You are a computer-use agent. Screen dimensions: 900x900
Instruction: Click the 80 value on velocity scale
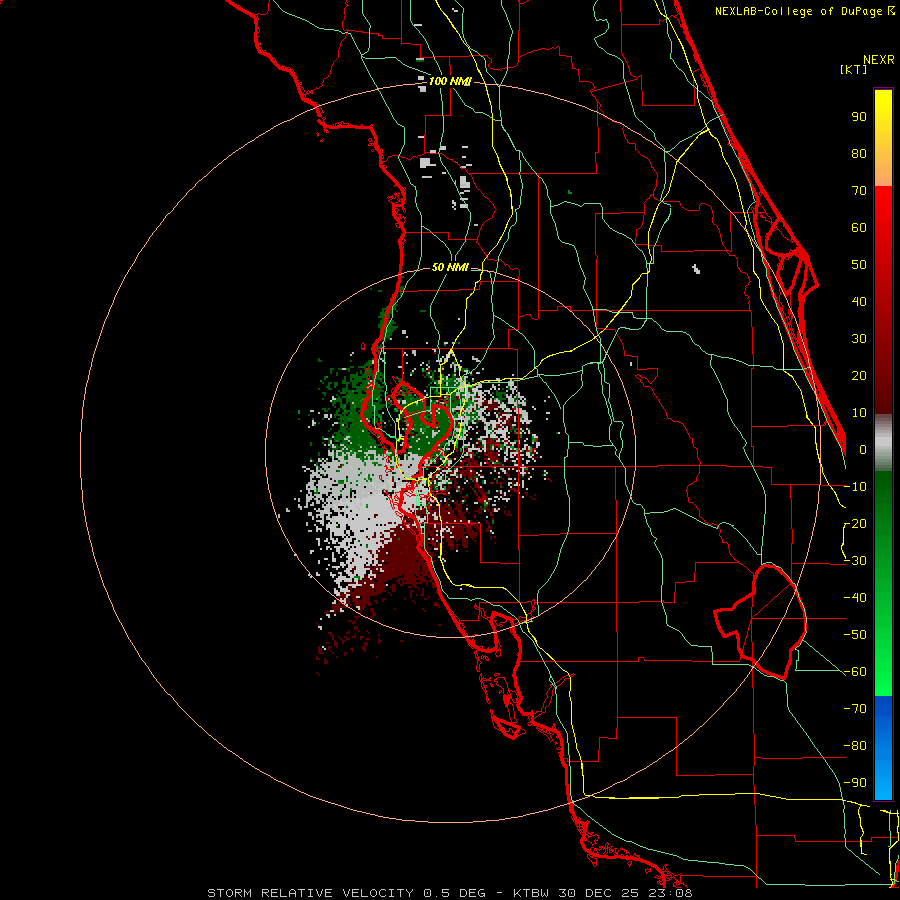coord(859,154)
